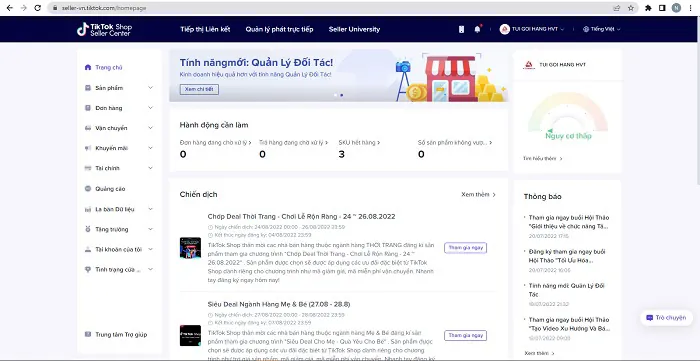Click the shop logo in right panel

click(x=529, y=65)
